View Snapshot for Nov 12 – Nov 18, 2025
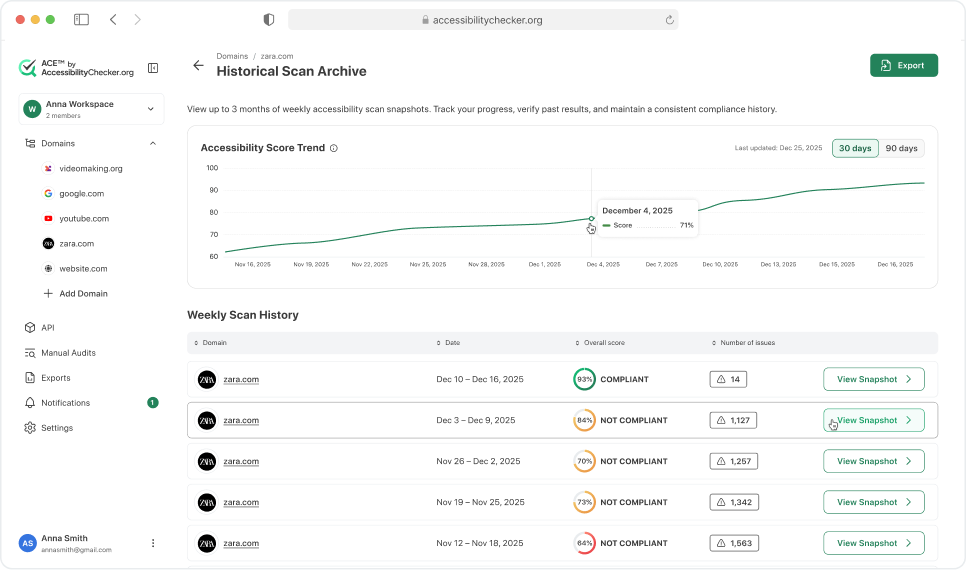 [x=874, y=544]
